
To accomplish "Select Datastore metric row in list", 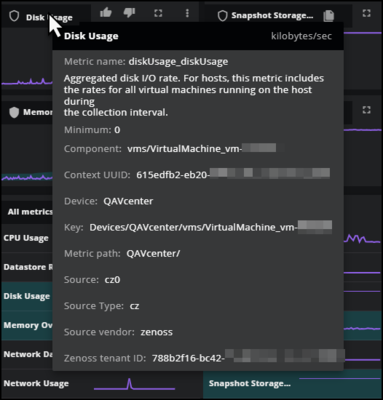I will [28, 267].
